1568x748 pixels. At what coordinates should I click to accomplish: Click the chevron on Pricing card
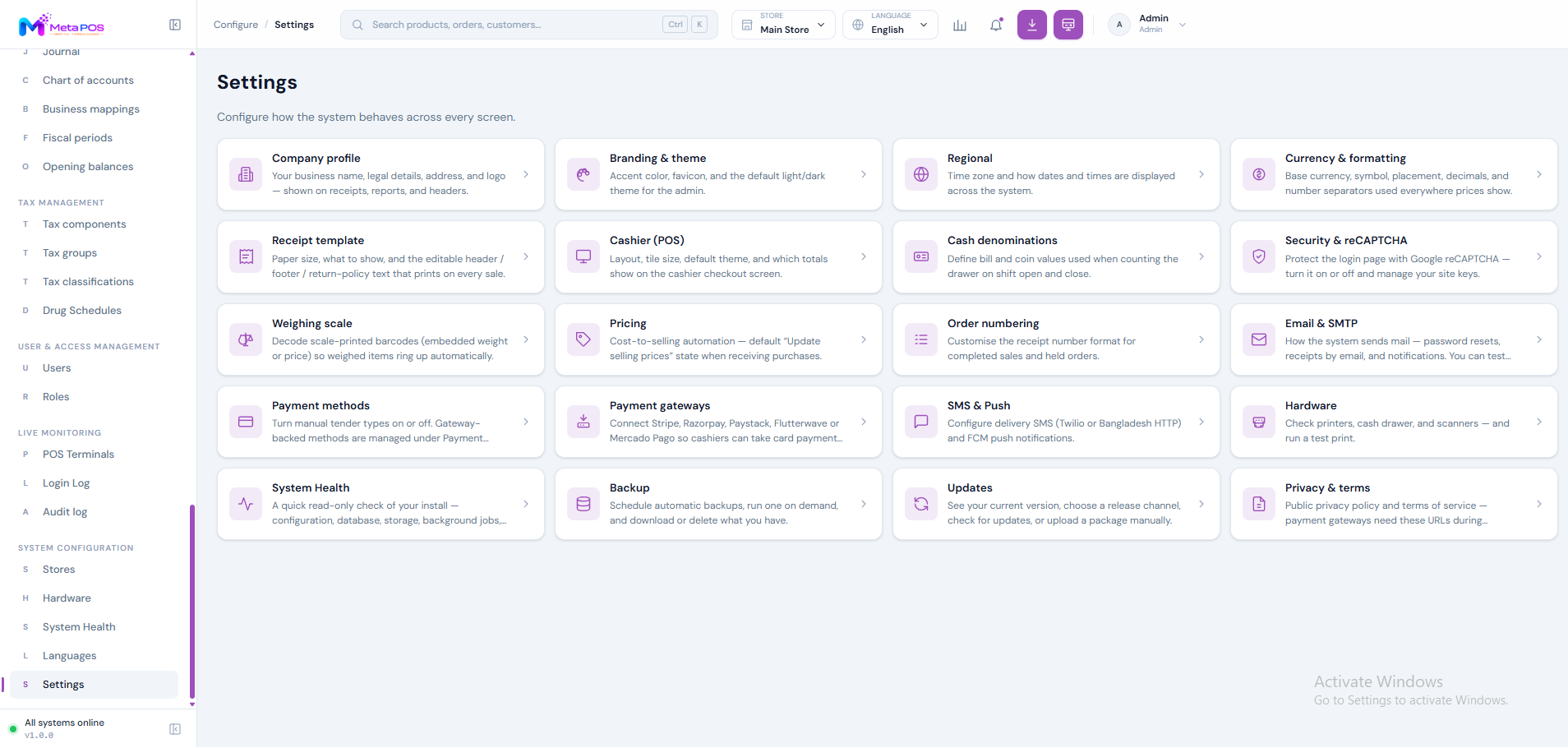(x=864, y=339)
